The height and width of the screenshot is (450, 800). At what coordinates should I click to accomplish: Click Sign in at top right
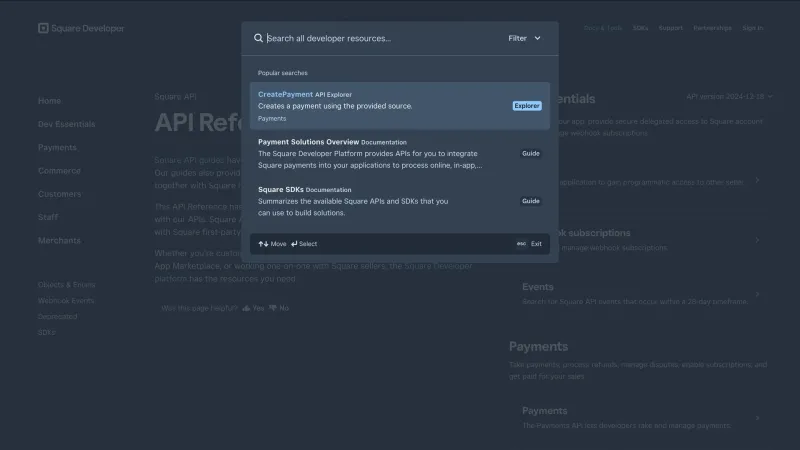point(753,28)
